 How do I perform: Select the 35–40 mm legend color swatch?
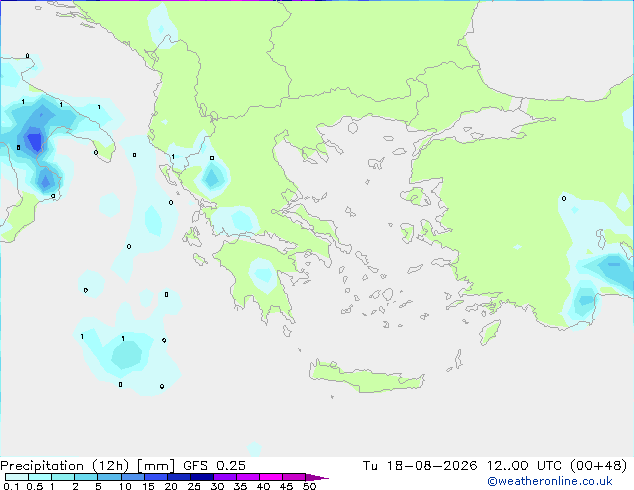pyautogui.click(x=248, y=477)
